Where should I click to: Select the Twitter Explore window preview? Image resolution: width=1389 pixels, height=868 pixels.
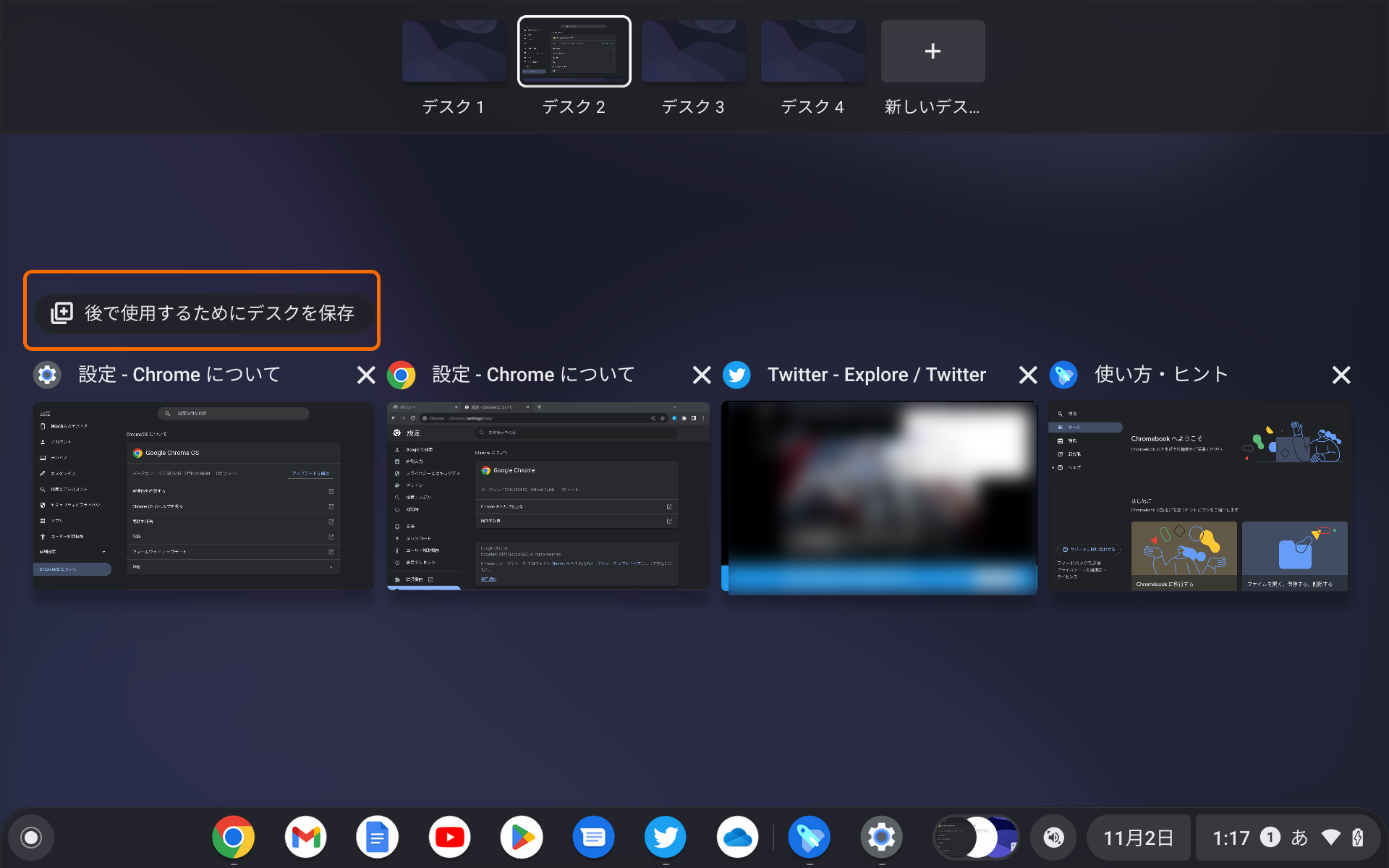pyautogui.click(x=879, y=498)
